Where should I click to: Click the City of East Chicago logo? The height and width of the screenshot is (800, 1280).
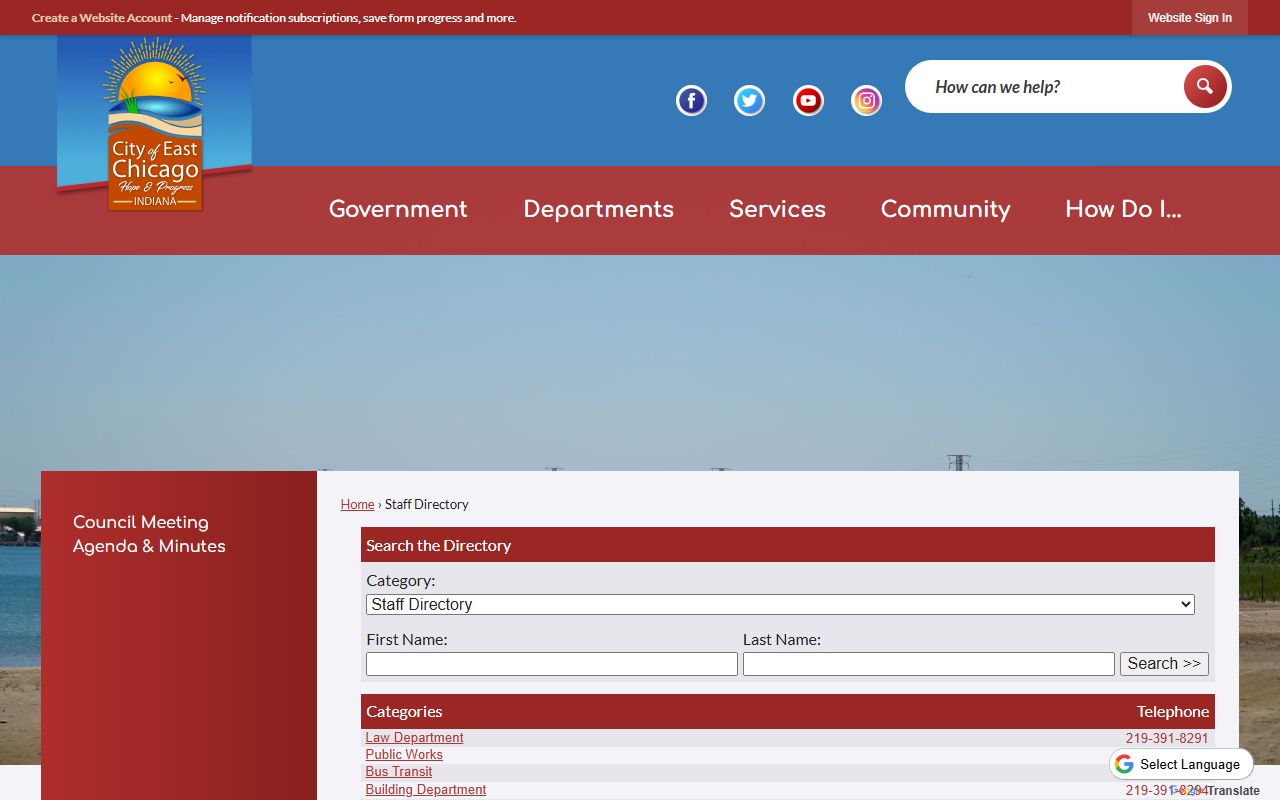coord(155,124)
